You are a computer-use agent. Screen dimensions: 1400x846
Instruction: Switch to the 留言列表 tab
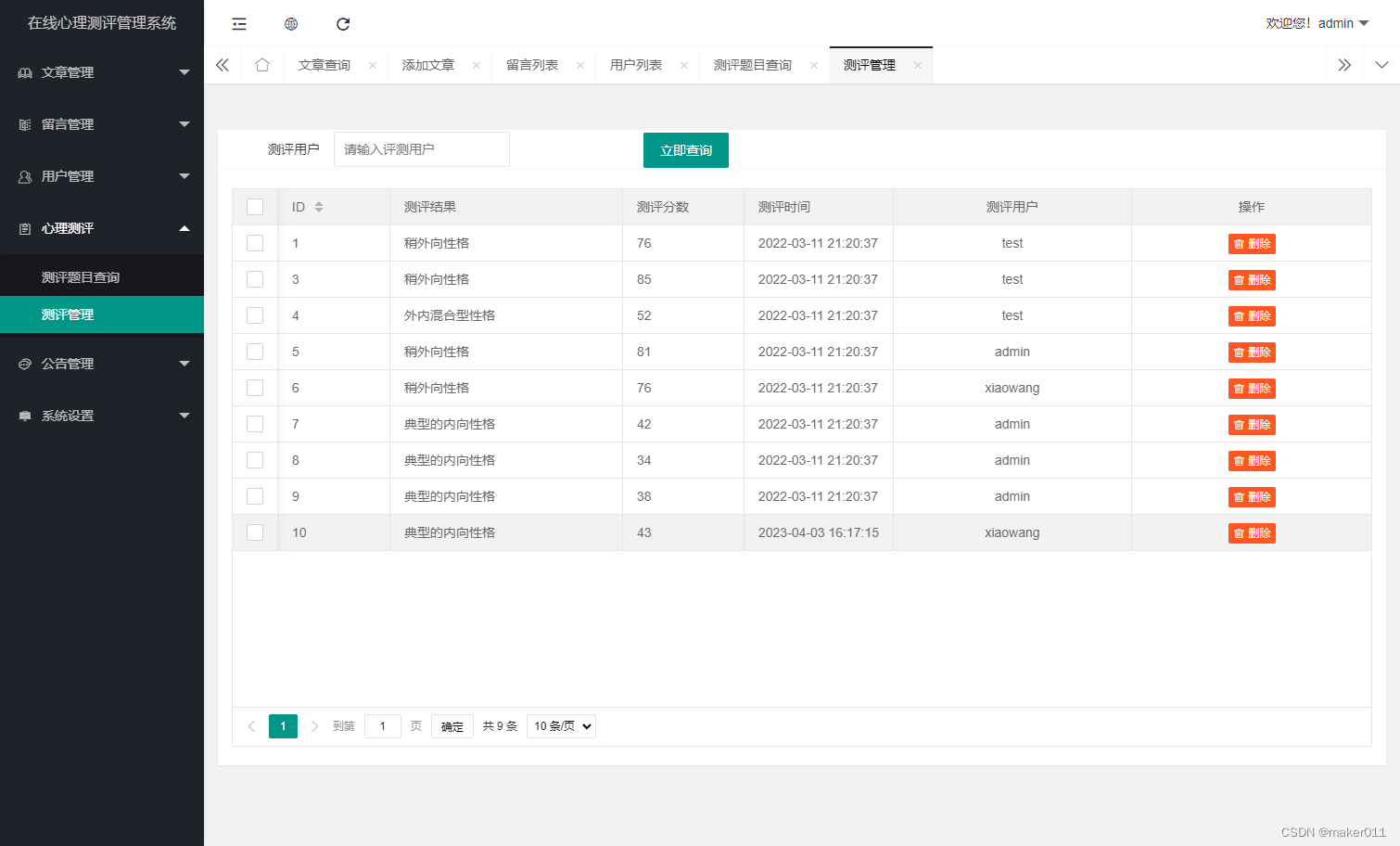pos(532,65)
